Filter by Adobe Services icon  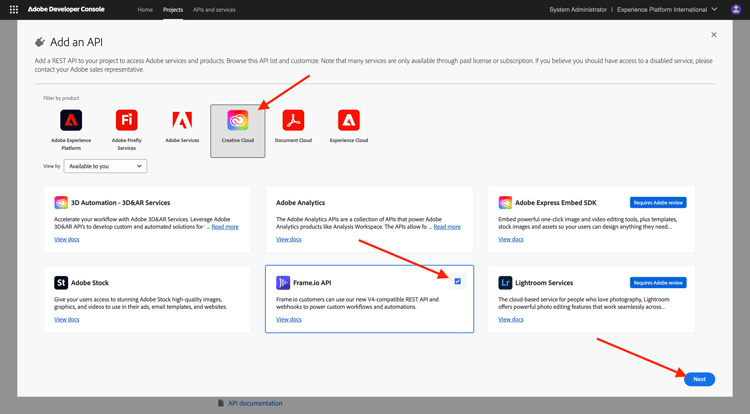182,120
